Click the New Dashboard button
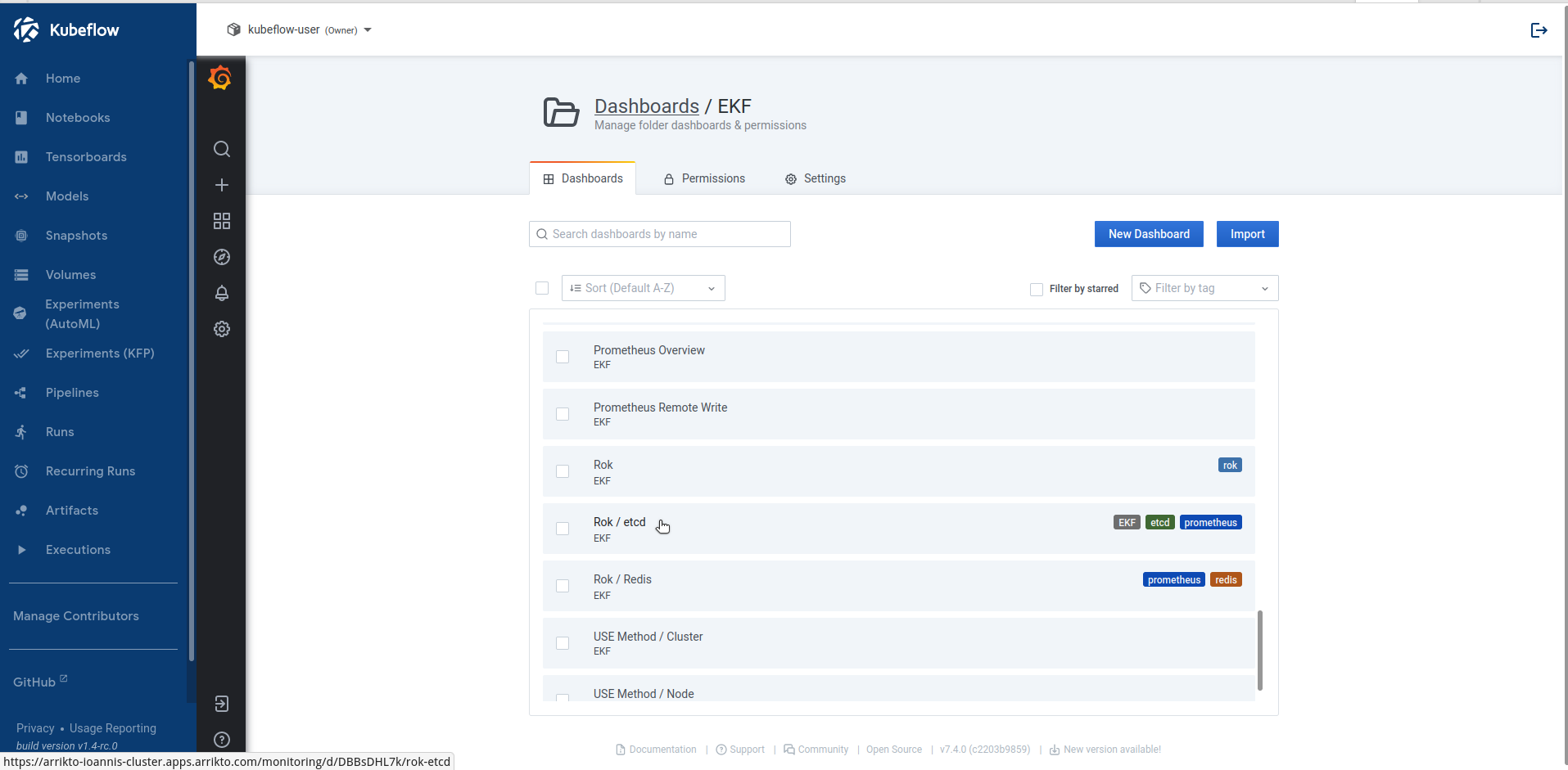This screenshot has width=1568, height=770. pos(1149,234)
